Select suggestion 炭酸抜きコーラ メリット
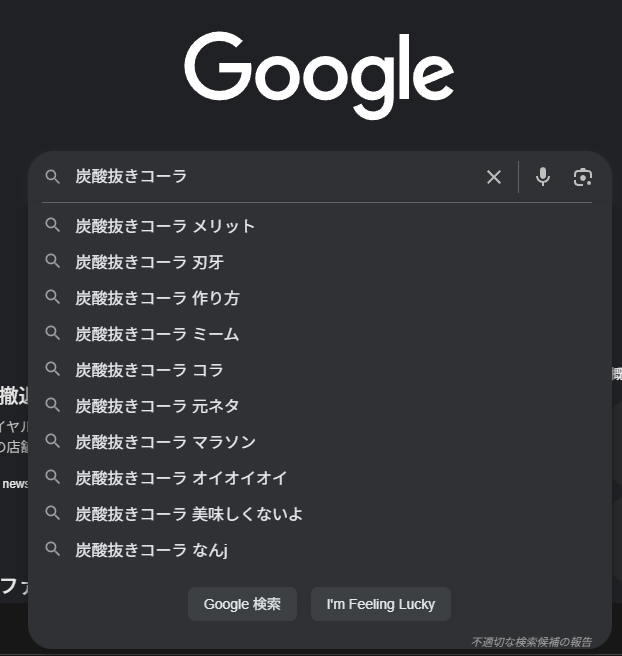The height and width of the screenshot is (656, 622). click(x=165, y=226)
